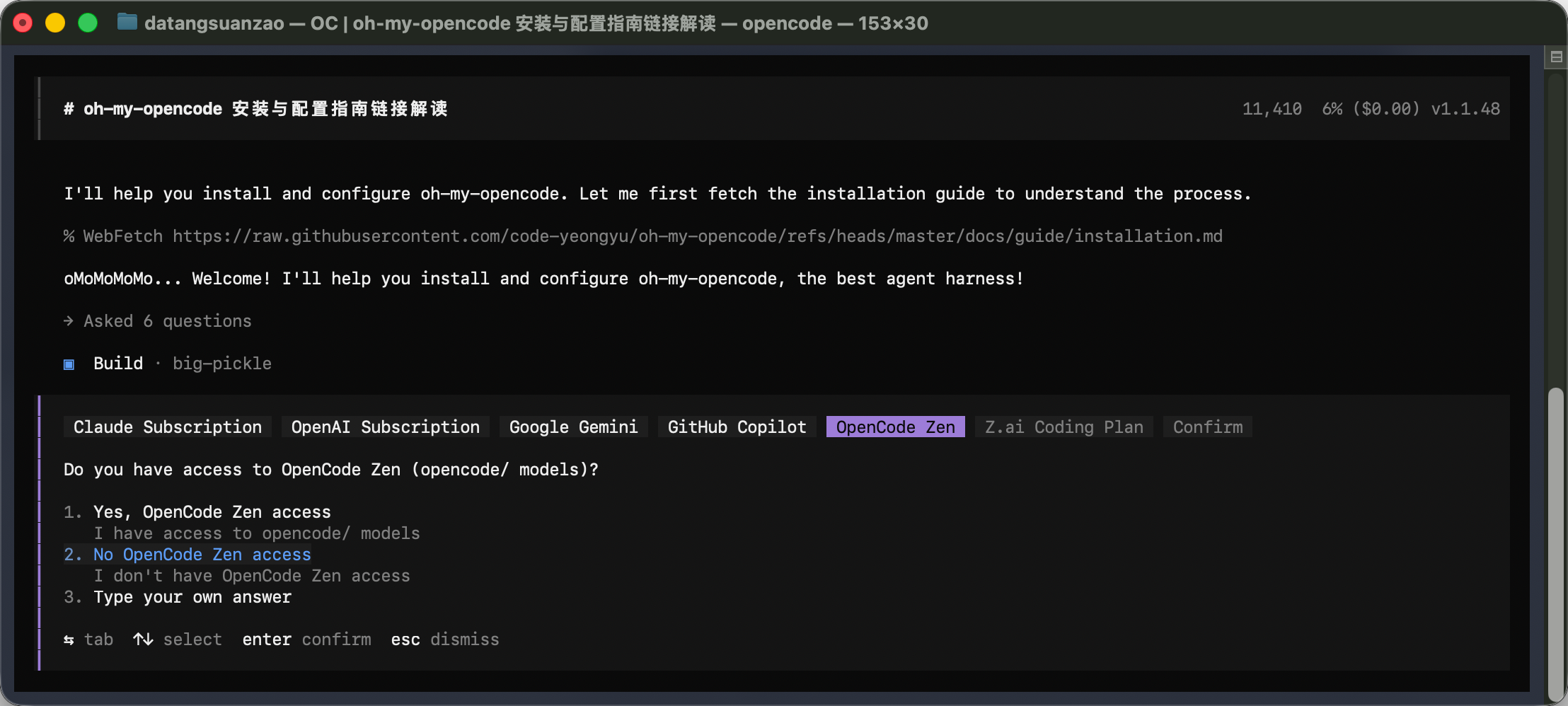Open the GitHub Copilot tab
Screen dimensions: 1568x706
737,427
